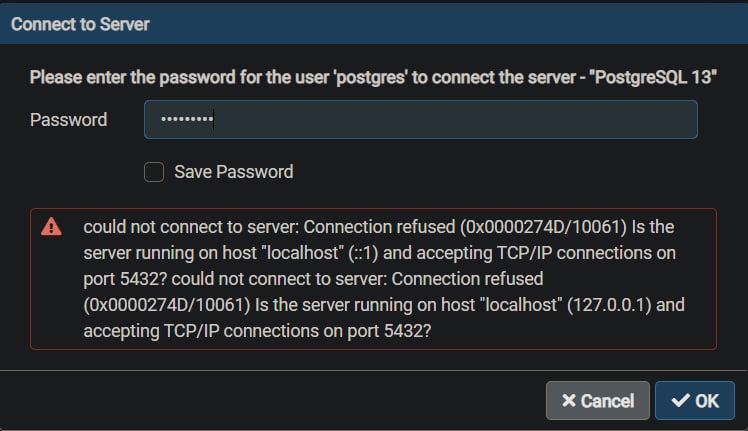Click the 'postgres' username in the prompt
Image resolution: width=748 pixels, height=431 pixels.
click(371, 77)
